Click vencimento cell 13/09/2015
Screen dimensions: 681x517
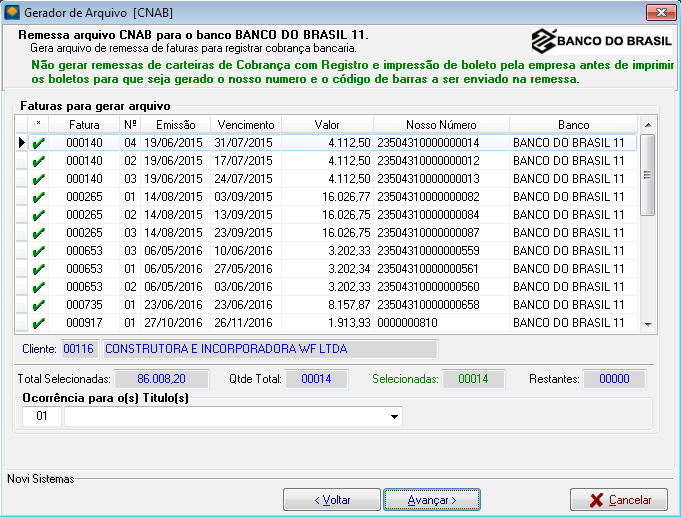click(246, 215)
